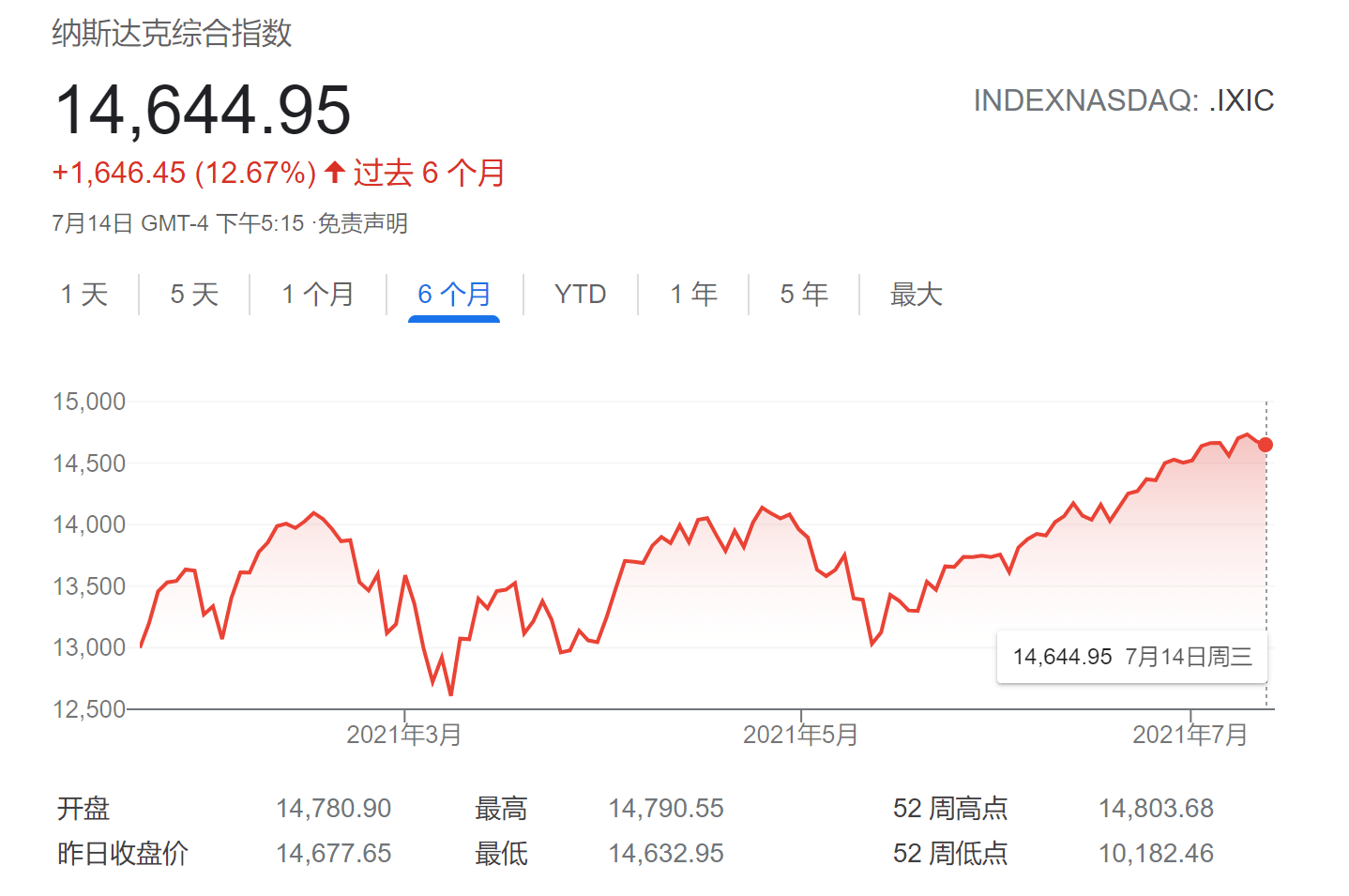Click the red endpoint dot on the chart
This screenshot has width=1349, height=896.
click(1266, 445)
